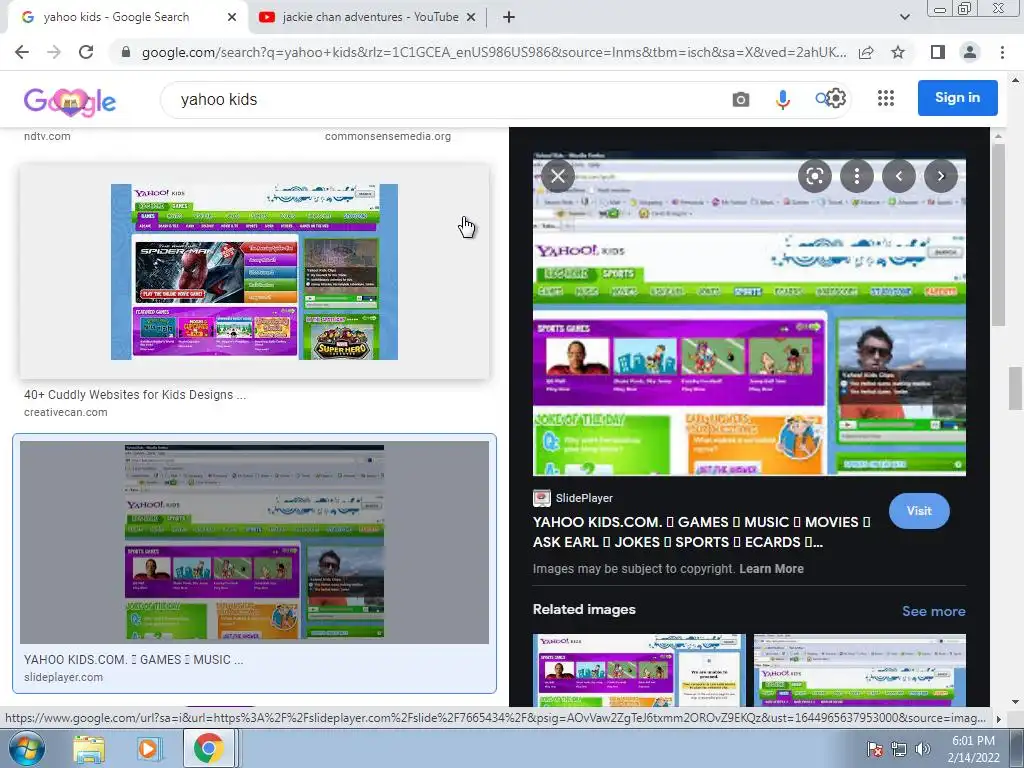Viewport: 1024px width, 768px height.
Task: Open the Chrome side panel icon
Action: (x=938, y=52)
